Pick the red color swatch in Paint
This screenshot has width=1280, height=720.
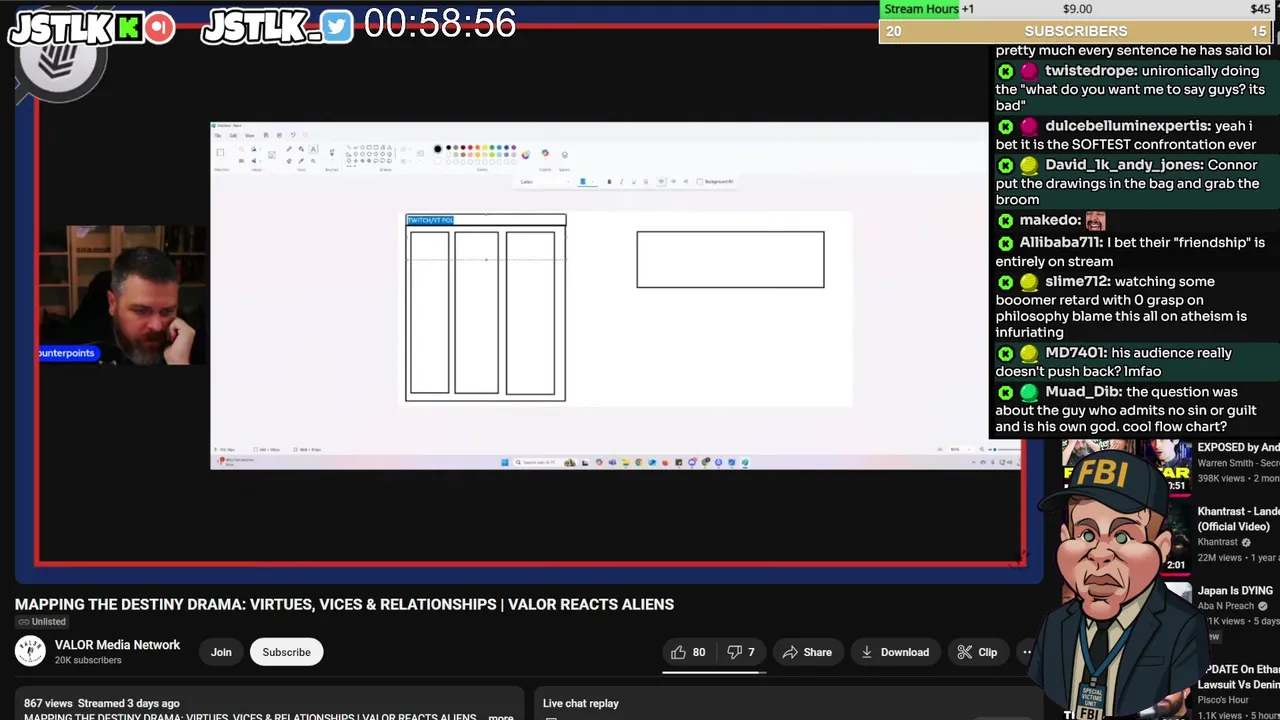tap(470, 147)
